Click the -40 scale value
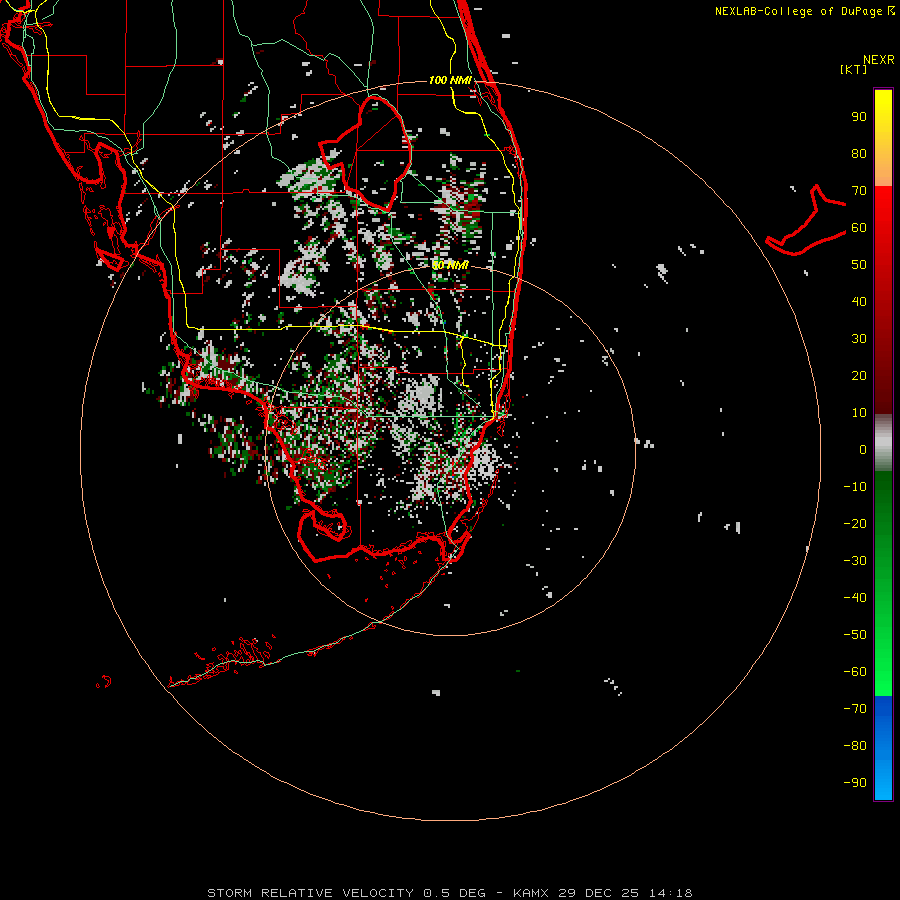Viewport: 900px width, 900px height. coord(855,598)
